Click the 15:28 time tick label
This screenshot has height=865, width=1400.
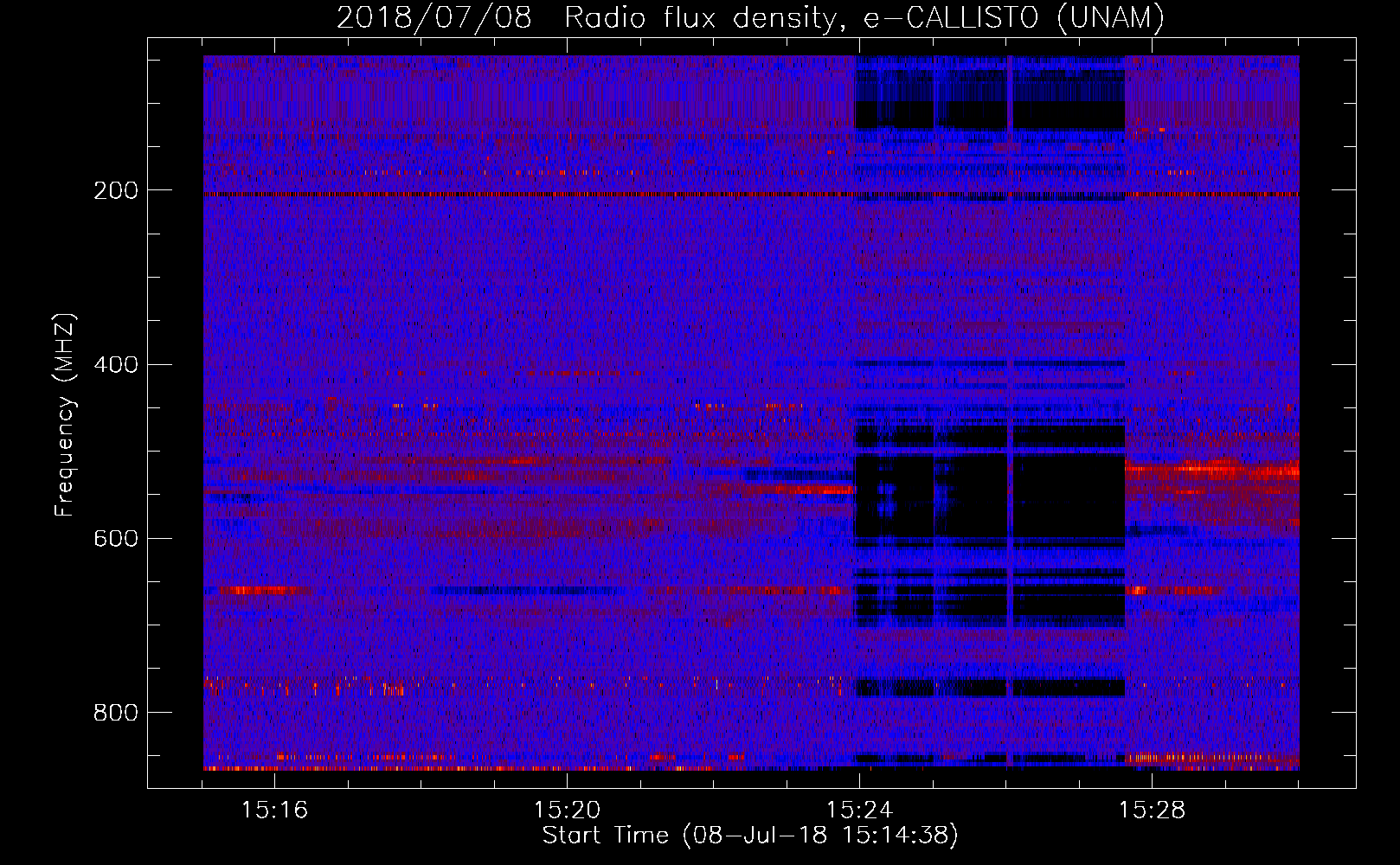(1152, 811)
